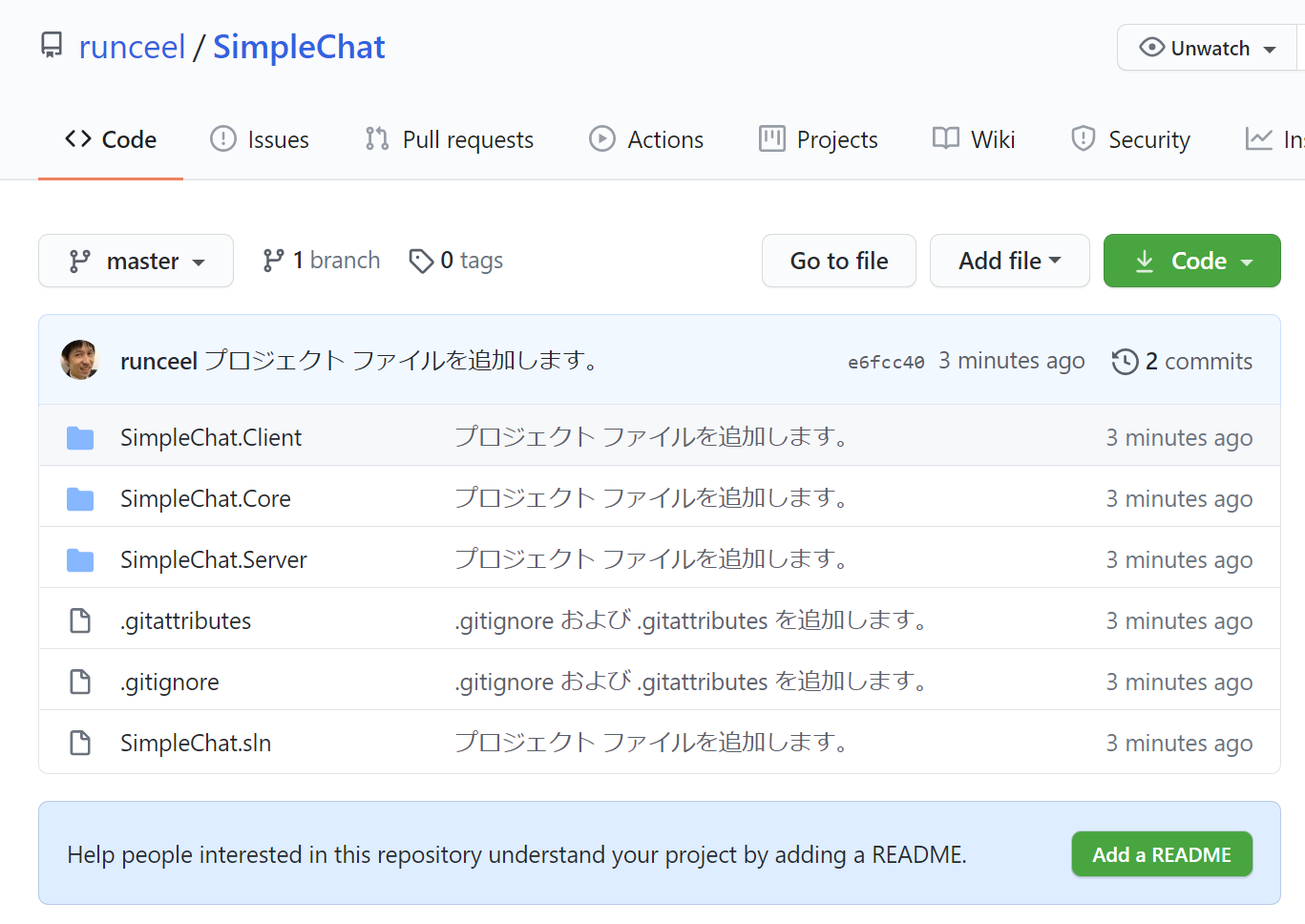Viewport: 1305px width, 924px height.
Task: Click the Add a README button
Action: point(1161,854)
